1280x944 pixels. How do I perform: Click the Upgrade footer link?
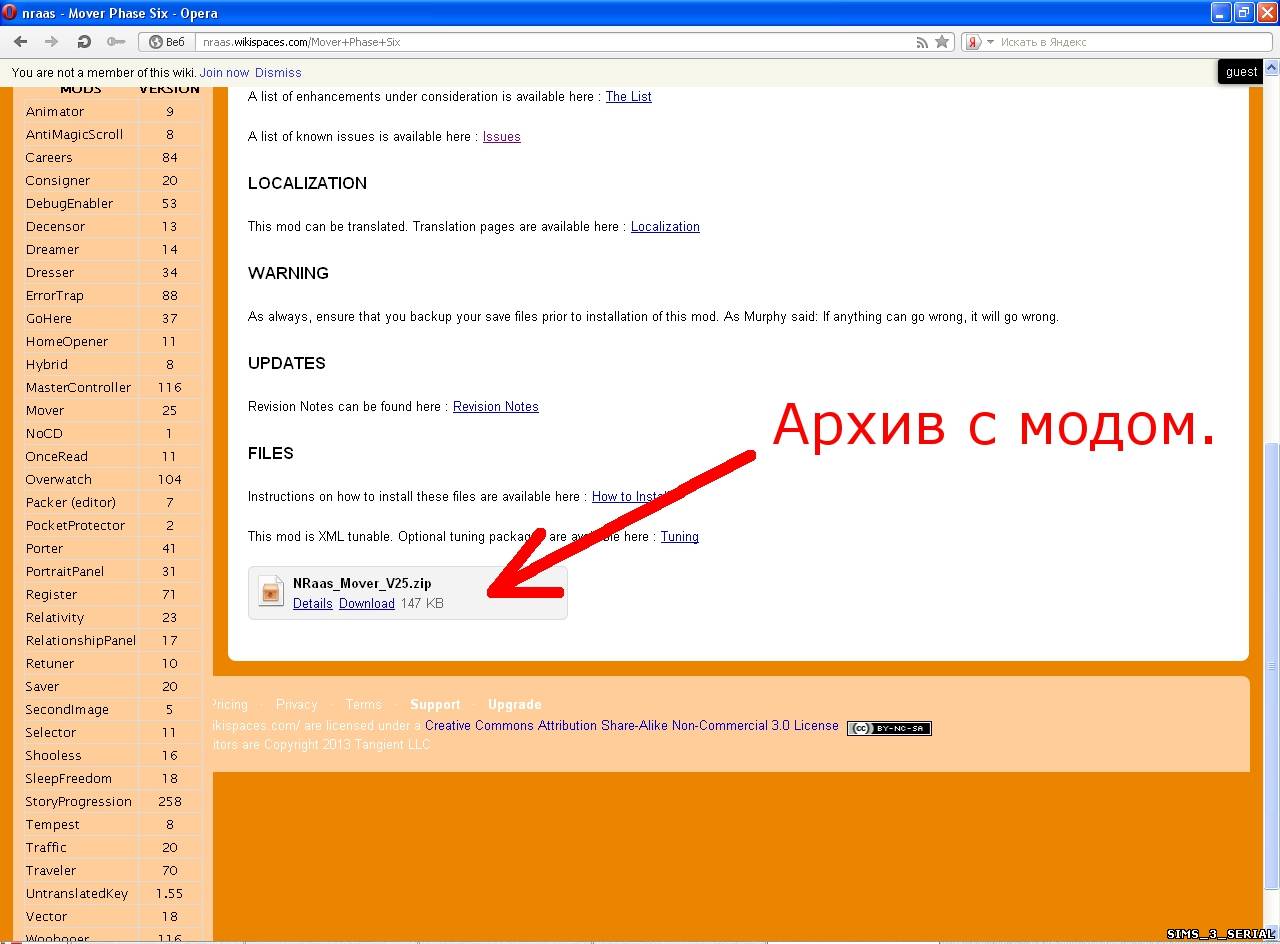click(x=515, y=704)
